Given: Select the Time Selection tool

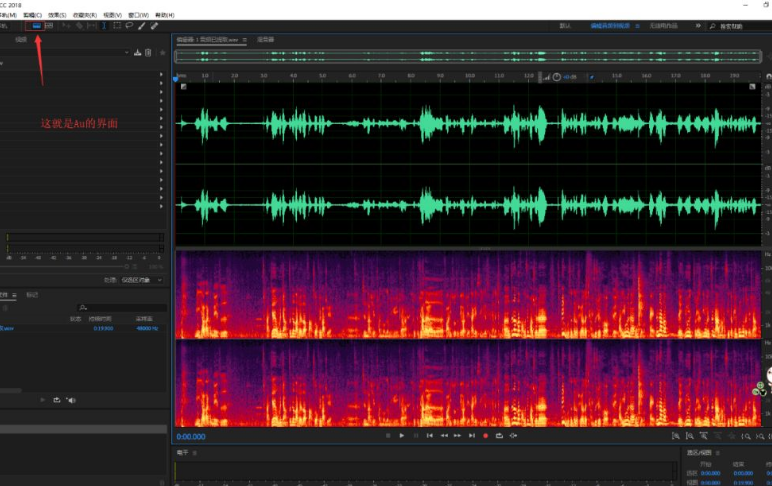Looking at the screenshot, I should 104,26.
